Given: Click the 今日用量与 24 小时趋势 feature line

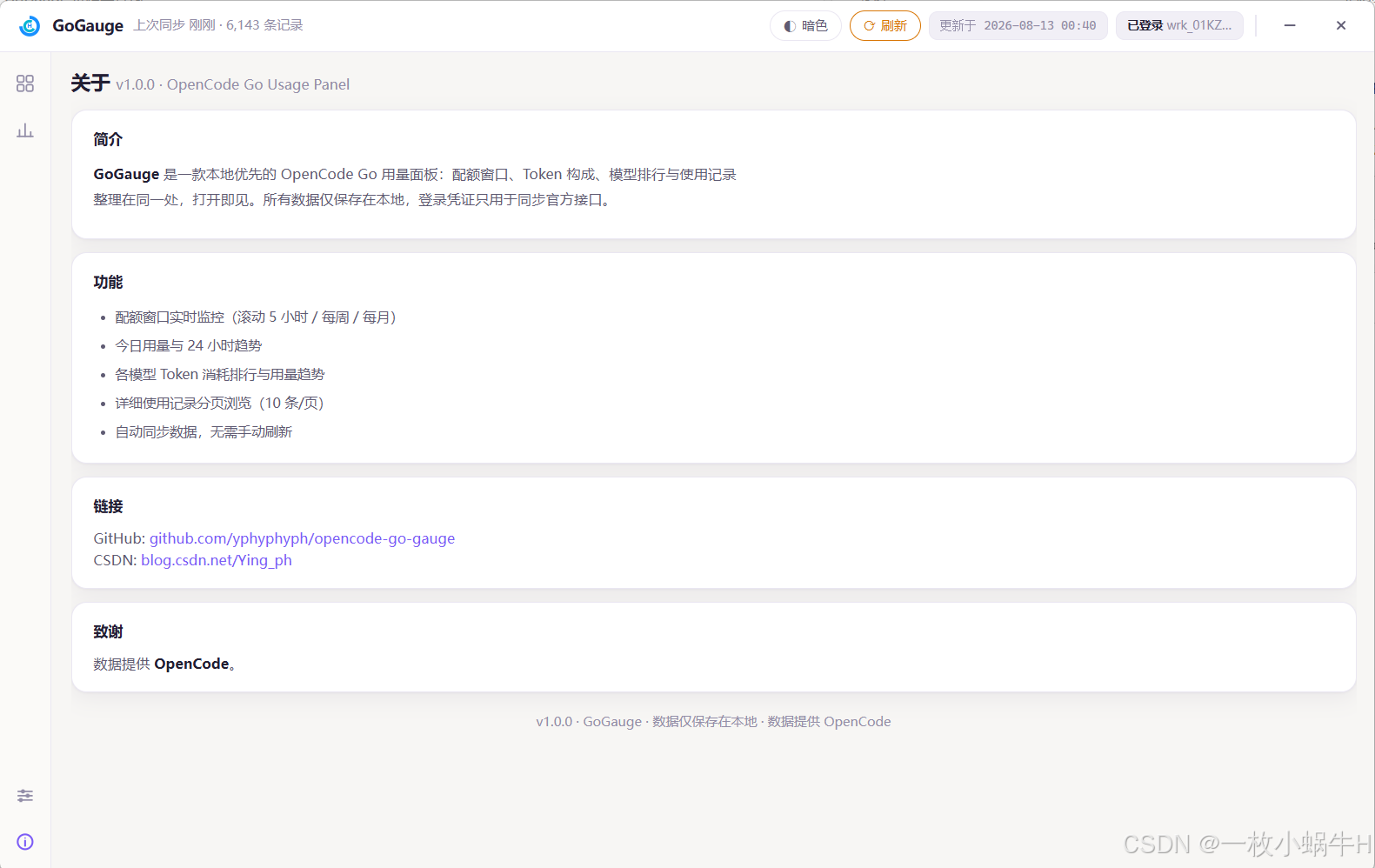Looking at the screenshot, I should click(x=189, y=346).
